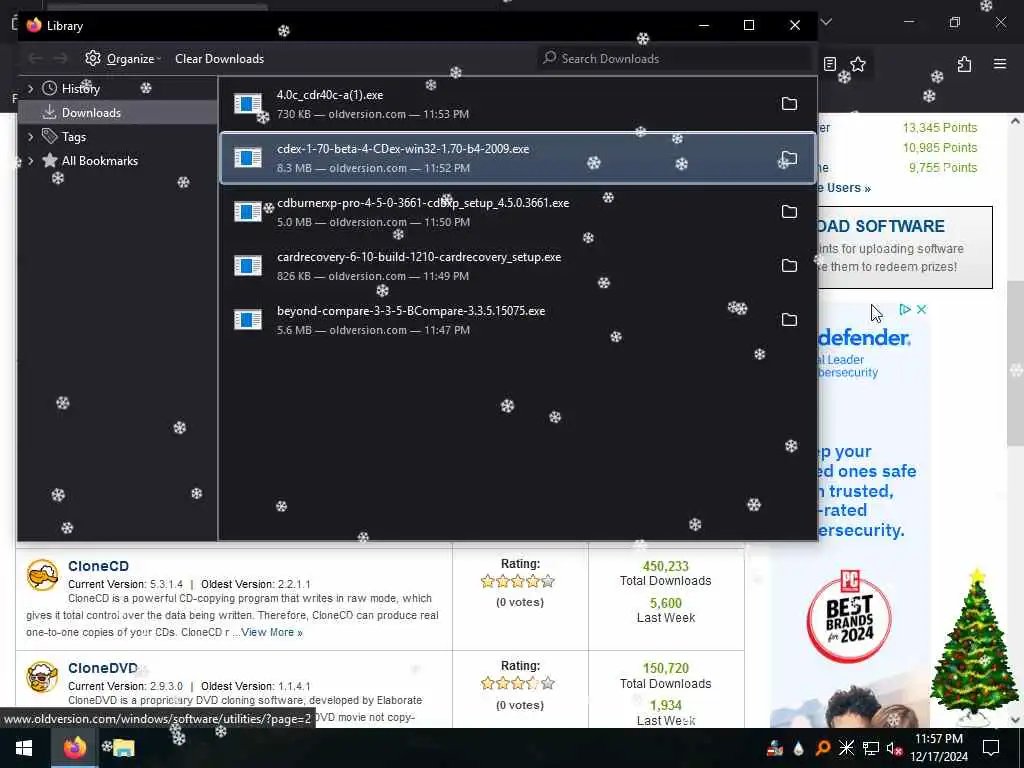
Task: Open the clock showing 11:57 PM
Action: tap(938, 748)
